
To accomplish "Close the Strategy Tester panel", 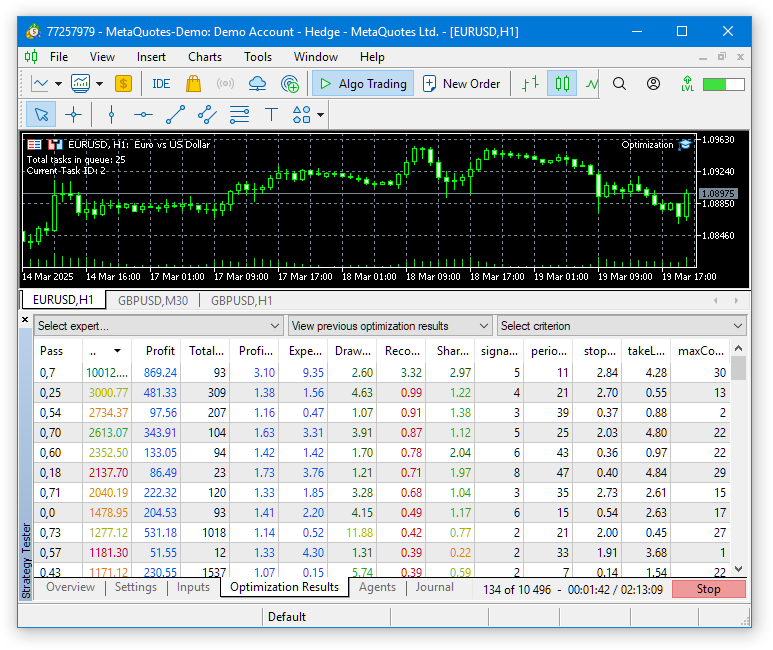I will coord(25,320).
